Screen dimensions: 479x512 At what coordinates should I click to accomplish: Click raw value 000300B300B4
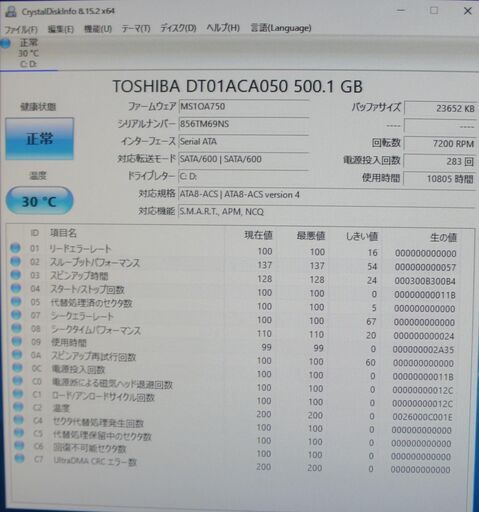pos(425,281)
